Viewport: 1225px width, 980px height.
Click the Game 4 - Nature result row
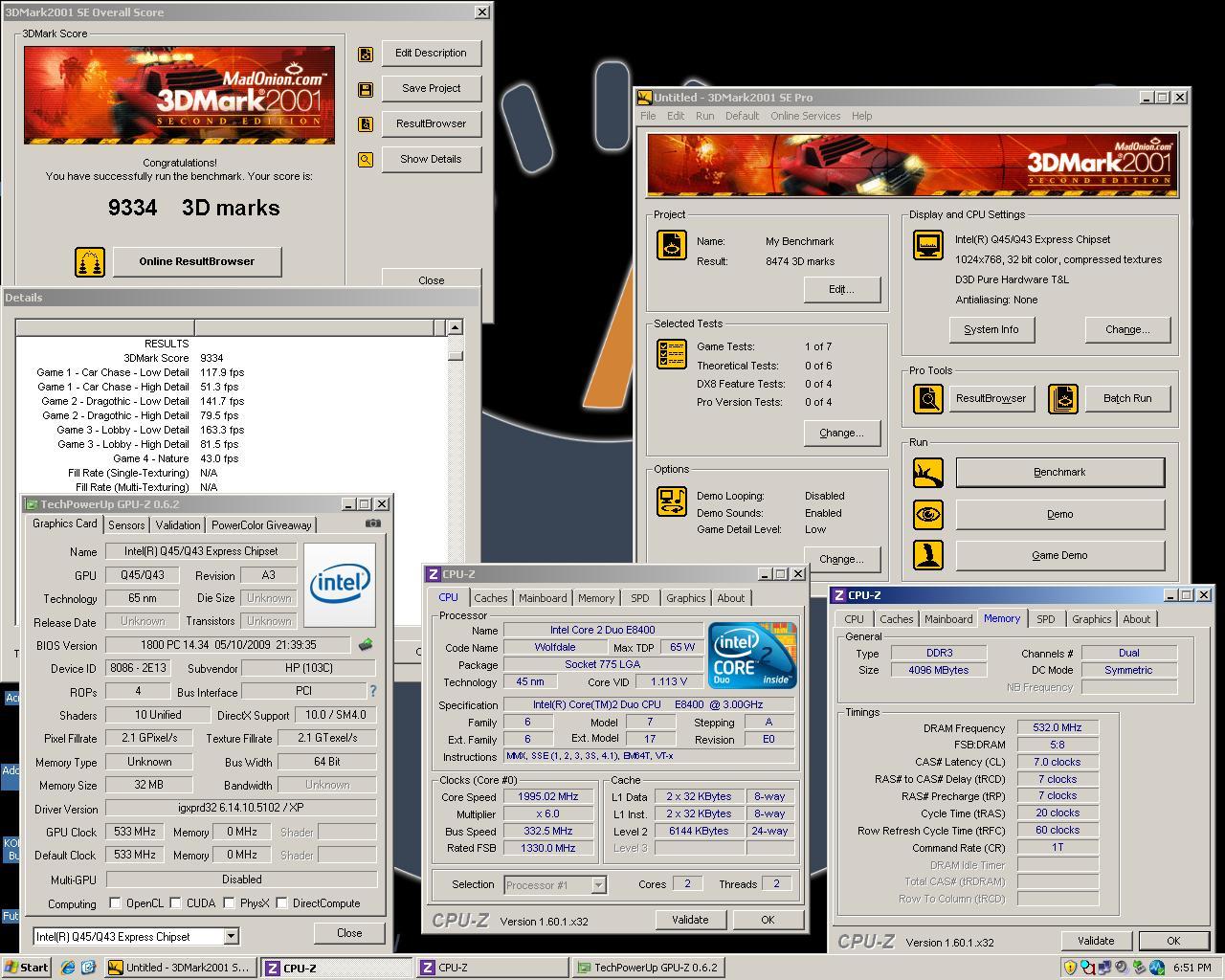click(230, 458)
